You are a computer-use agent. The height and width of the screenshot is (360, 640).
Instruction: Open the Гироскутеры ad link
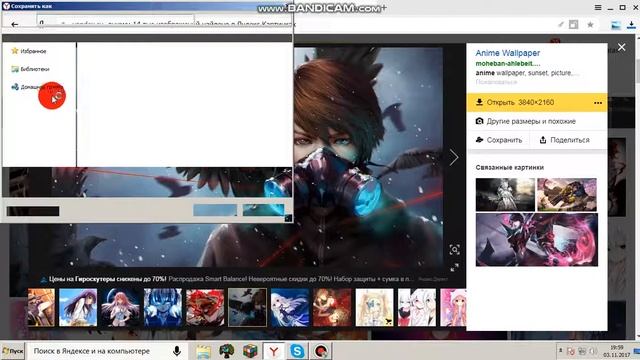click(107, 279)
